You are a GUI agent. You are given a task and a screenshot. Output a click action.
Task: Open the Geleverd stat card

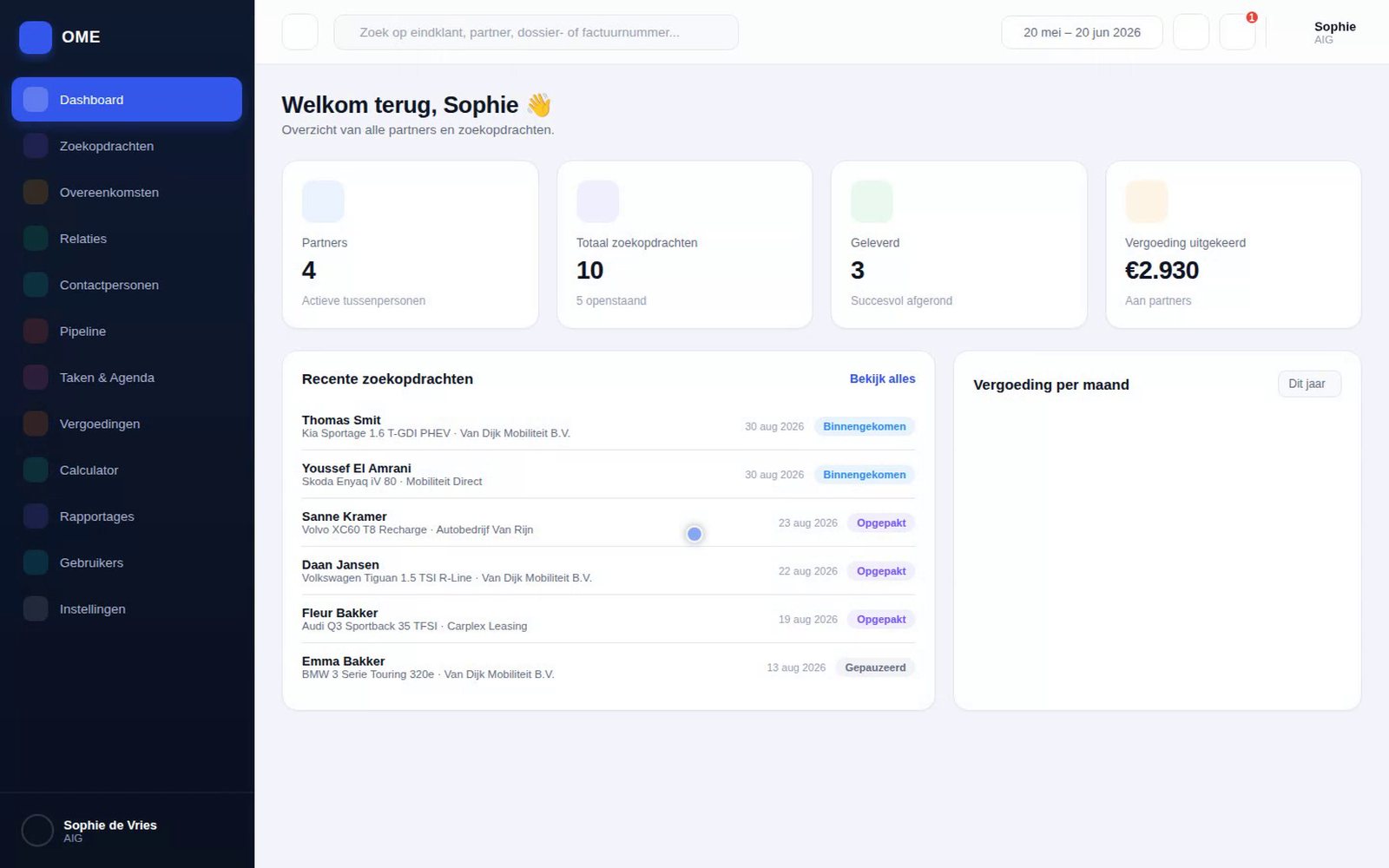958,244
